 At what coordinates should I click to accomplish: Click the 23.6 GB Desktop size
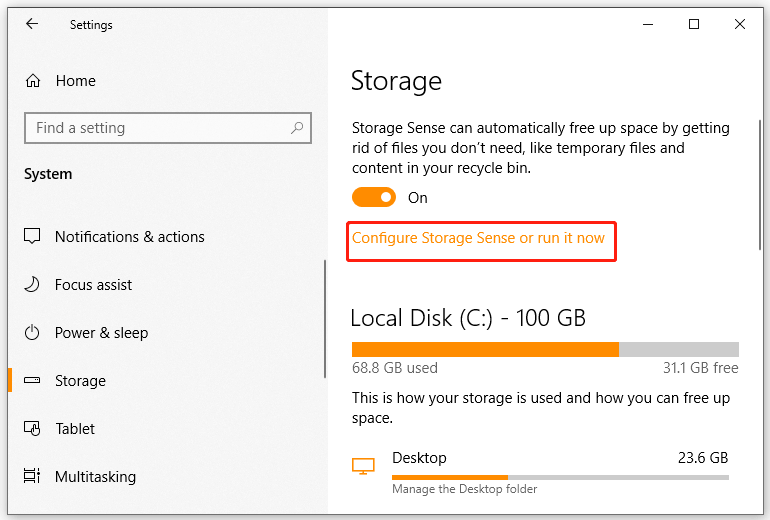tap(703, 458)
